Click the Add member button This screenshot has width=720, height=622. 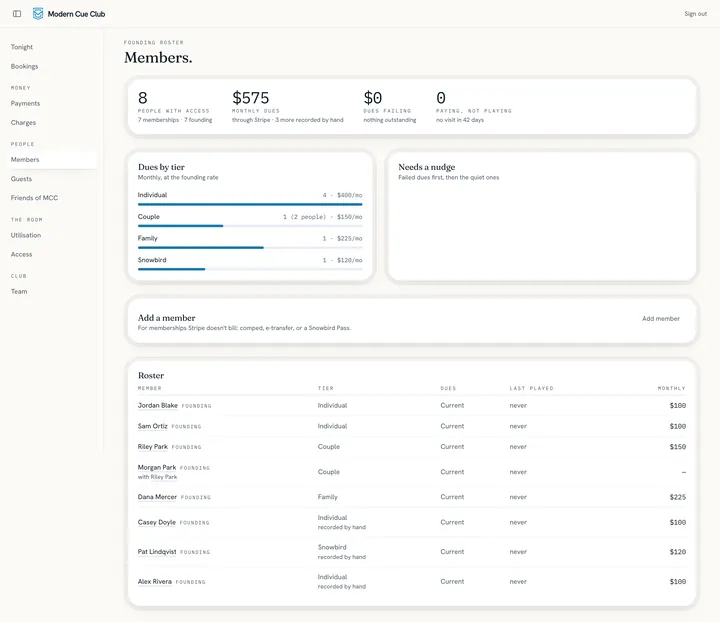click(660, 319)
